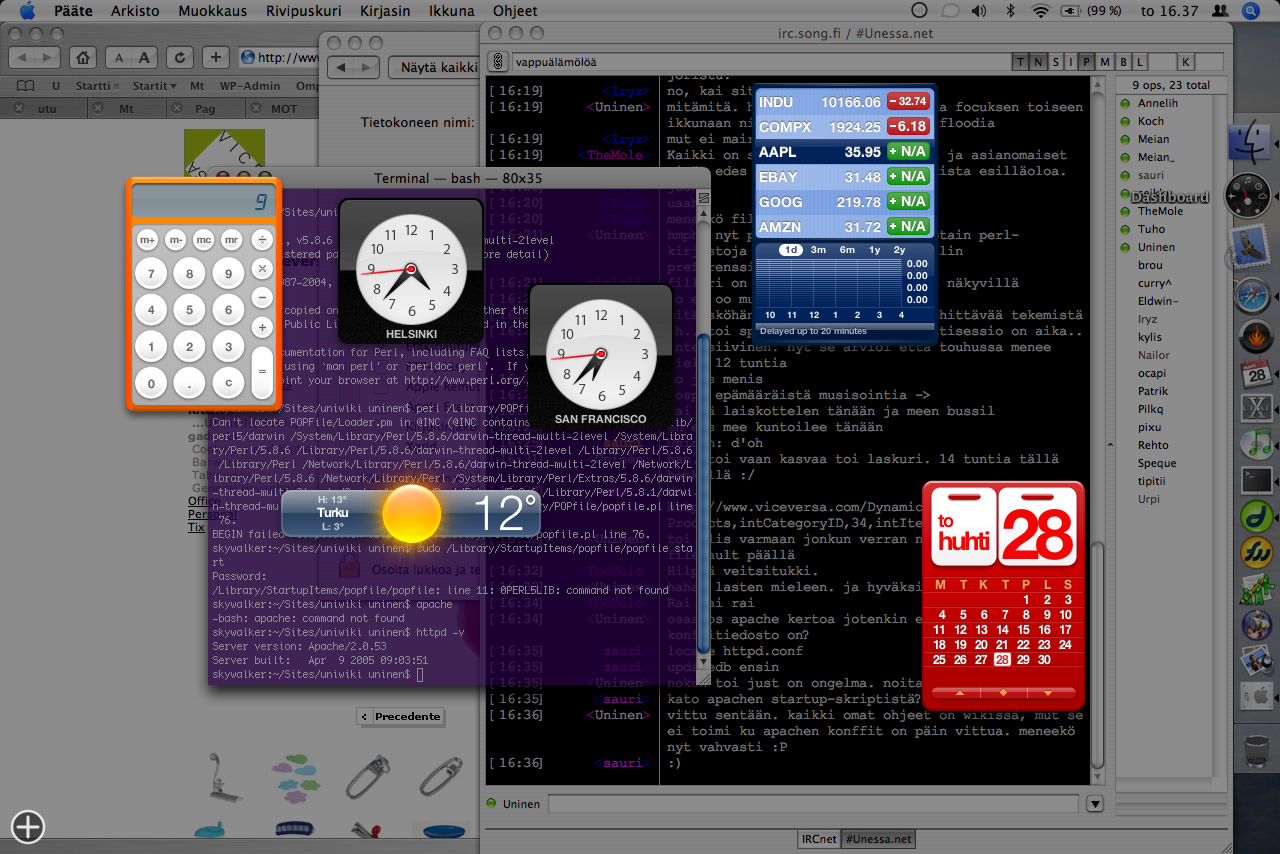Open the Rivipuskuri menu

[303, 11]
